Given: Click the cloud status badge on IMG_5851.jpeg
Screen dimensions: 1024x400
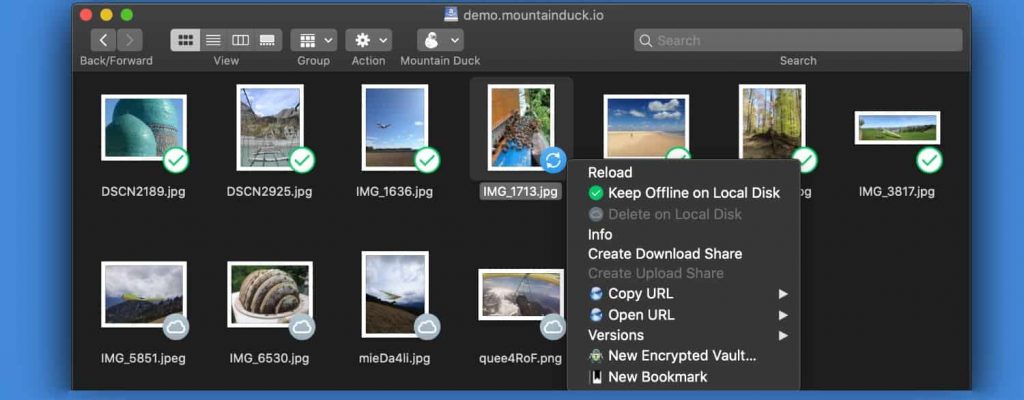Looking at the screenshot, I should [x=175, y=326].
